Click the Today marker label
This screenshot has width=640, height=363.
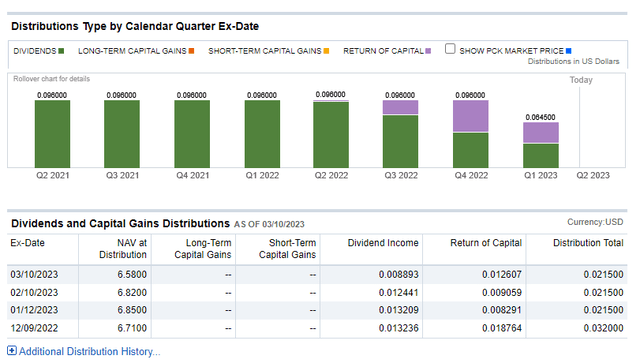coord(581,80)
